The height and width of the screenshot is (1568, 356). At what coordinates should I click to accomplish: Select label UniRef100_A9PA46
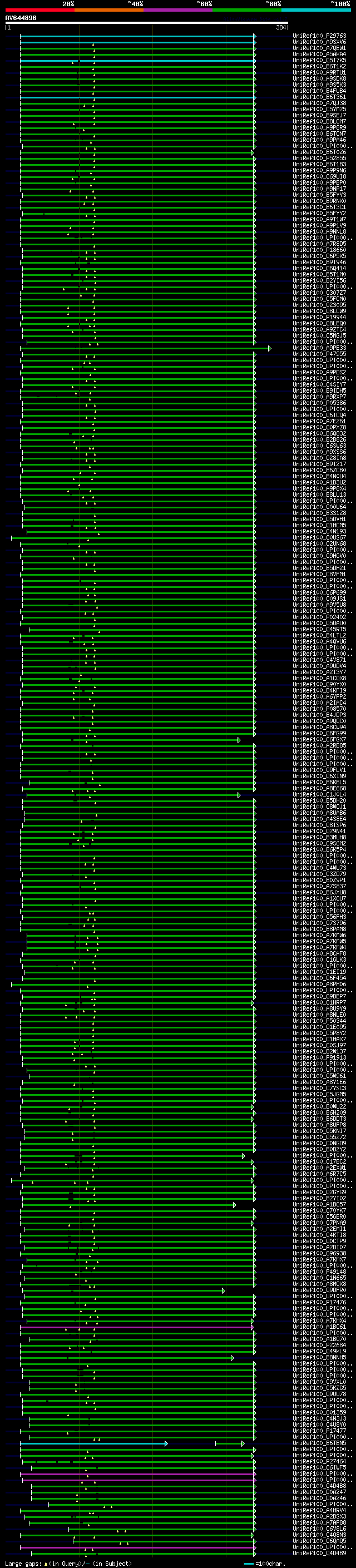pyautogui.click(x=319, y=140)
